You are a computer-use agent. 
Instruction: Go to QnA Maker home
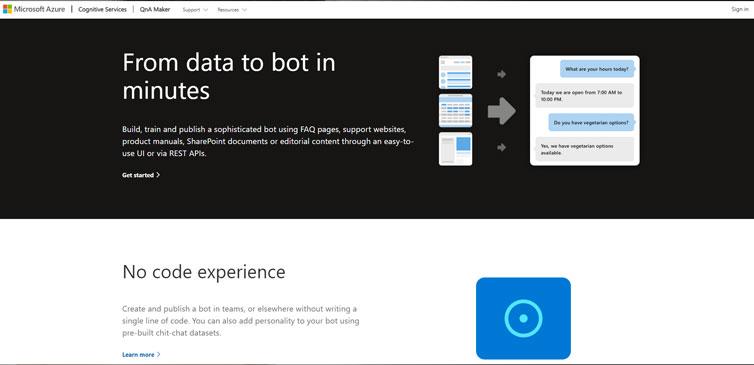[155, 9]
